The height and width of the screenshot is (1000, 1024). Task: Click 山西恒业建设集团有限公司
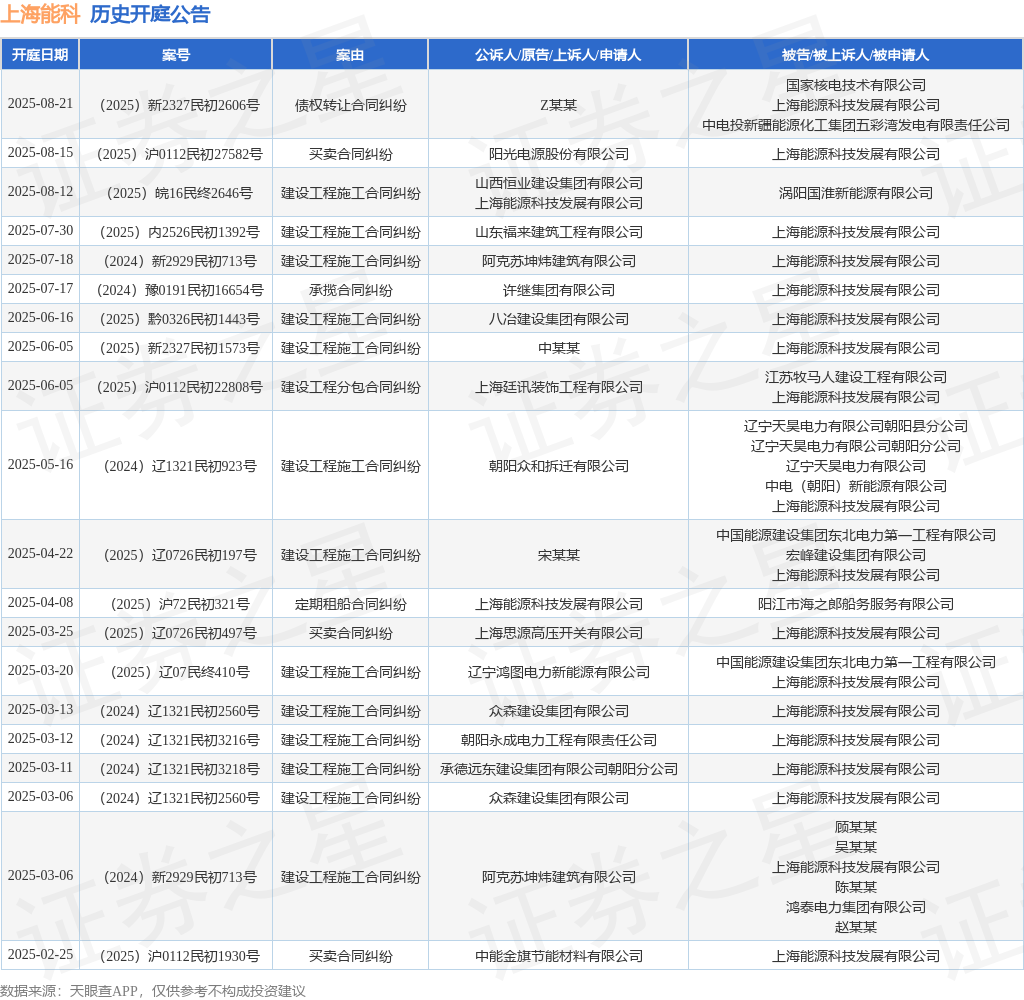(558, 183)
